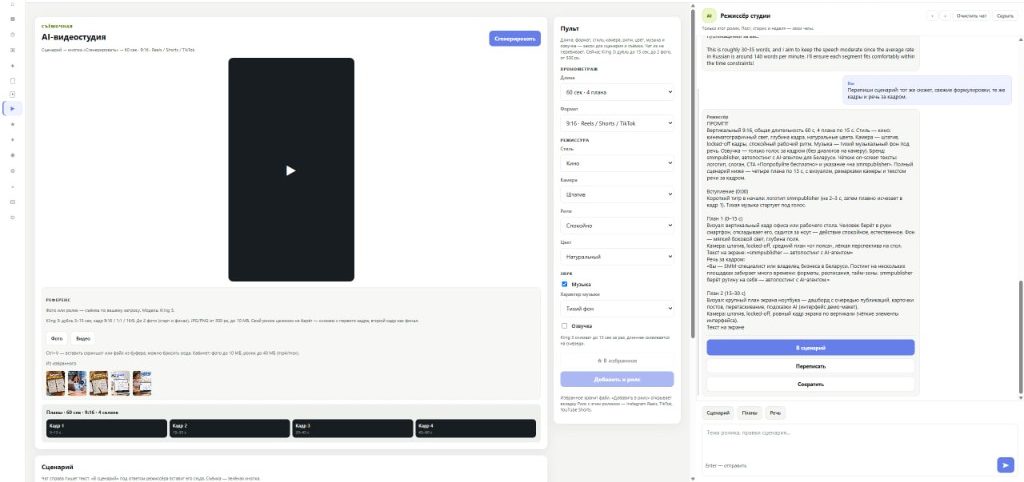The width and height of the screenshot is (1024, 482).
Task: Enable the Озвучка checkbox
Action: pos(564,325)
